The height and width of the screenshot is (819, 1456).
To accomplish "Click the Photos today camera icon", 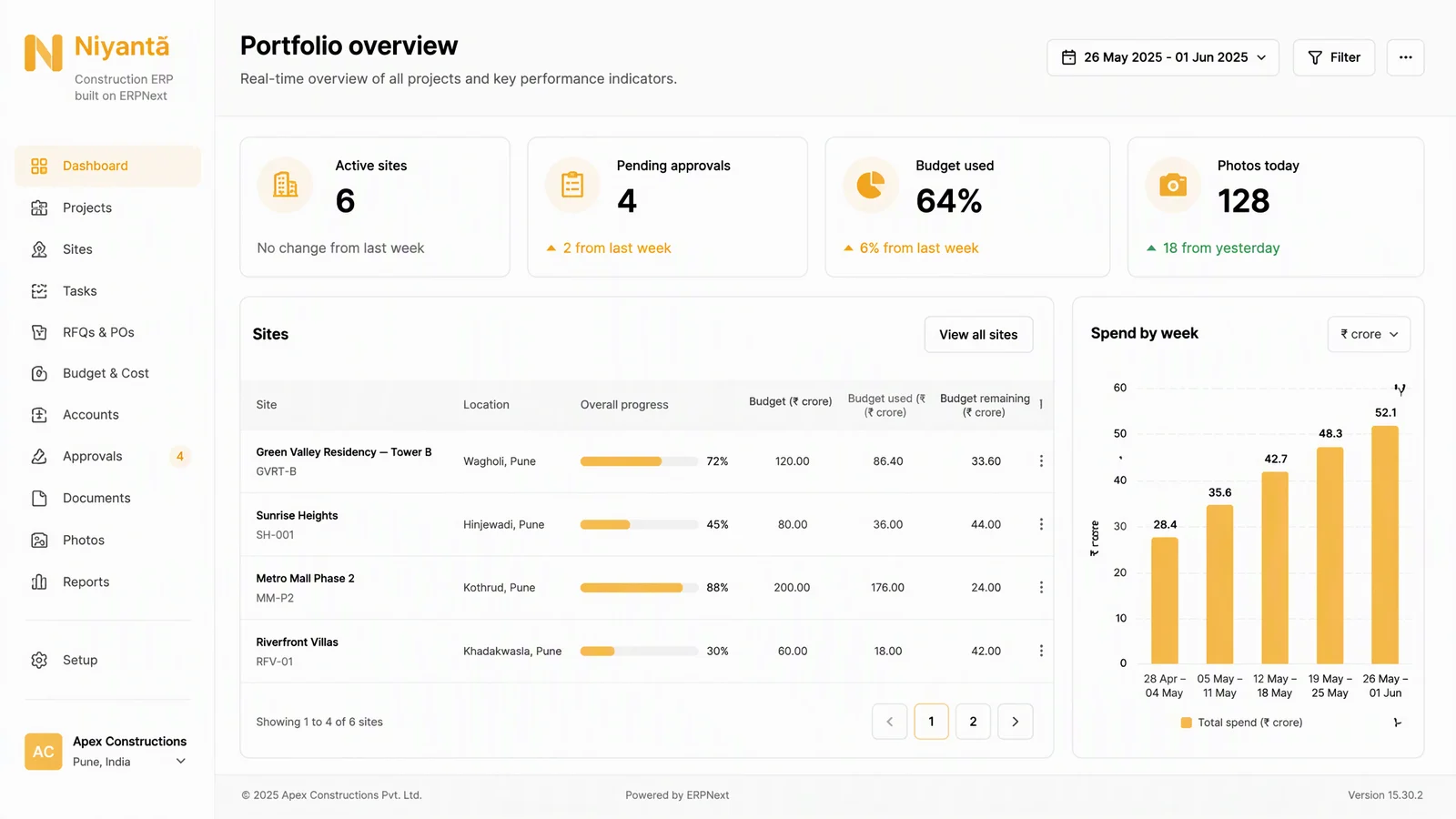I will click(1173, 185).
